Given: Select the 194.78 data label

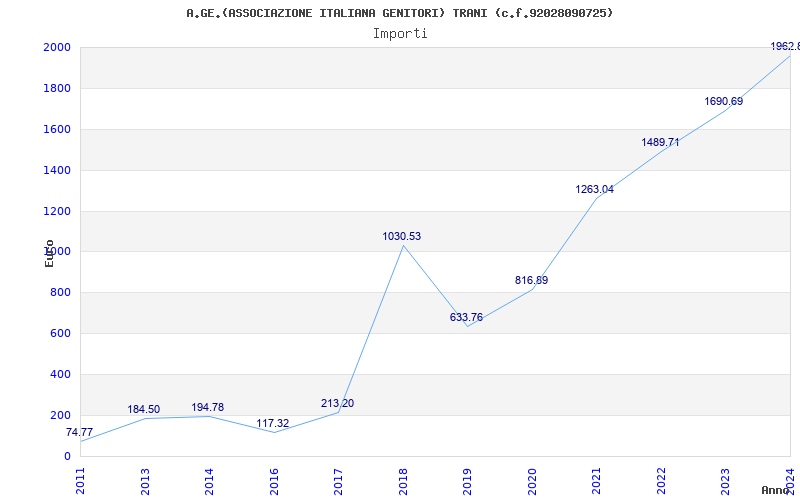Looking at the screenshot, I should click(208, 408).
